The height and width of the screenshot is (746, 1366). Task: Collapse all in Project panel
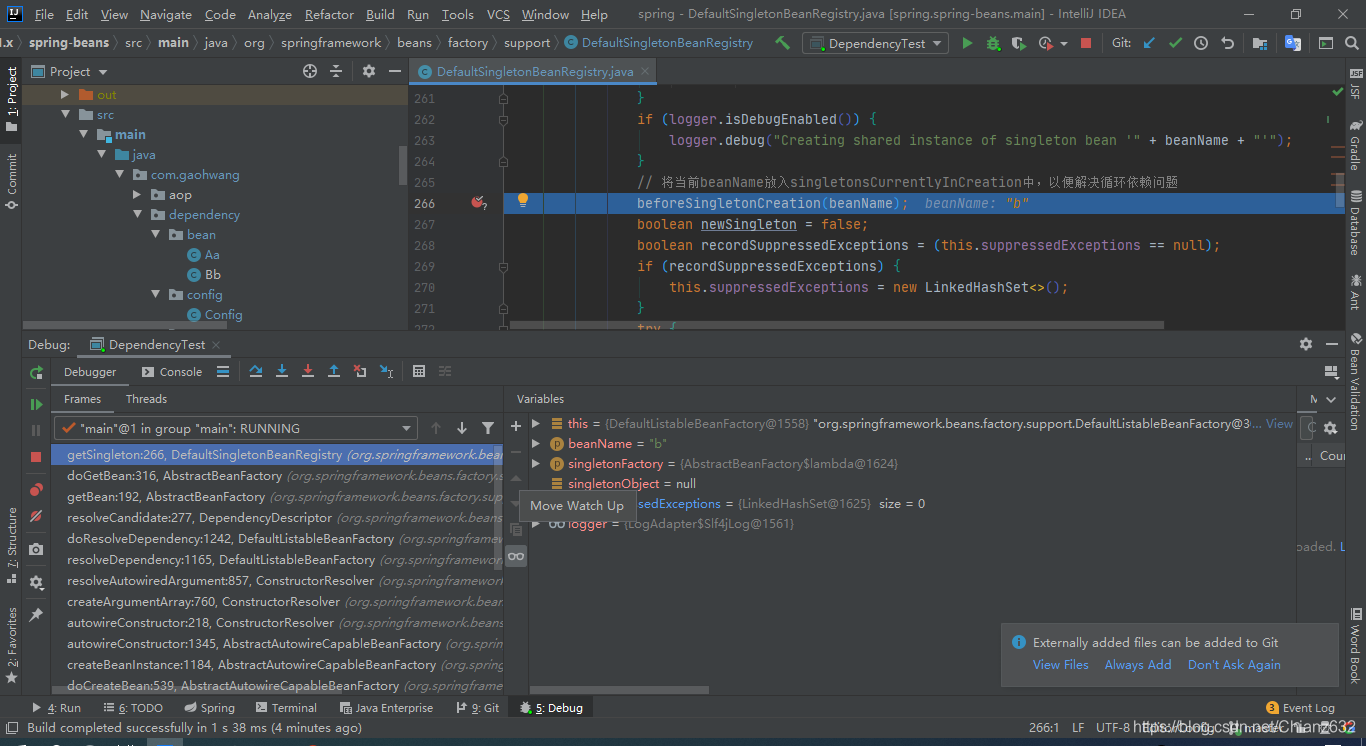tap(336, 71)
